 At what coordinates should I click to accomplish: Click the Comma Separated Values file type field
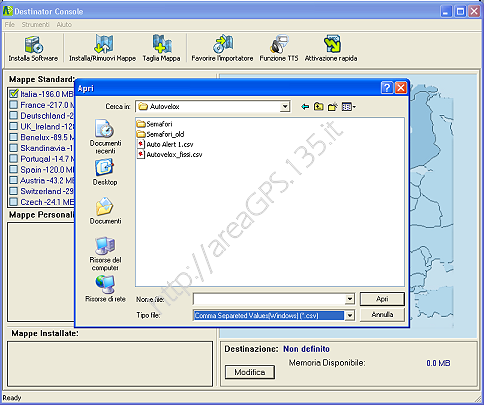269,315
